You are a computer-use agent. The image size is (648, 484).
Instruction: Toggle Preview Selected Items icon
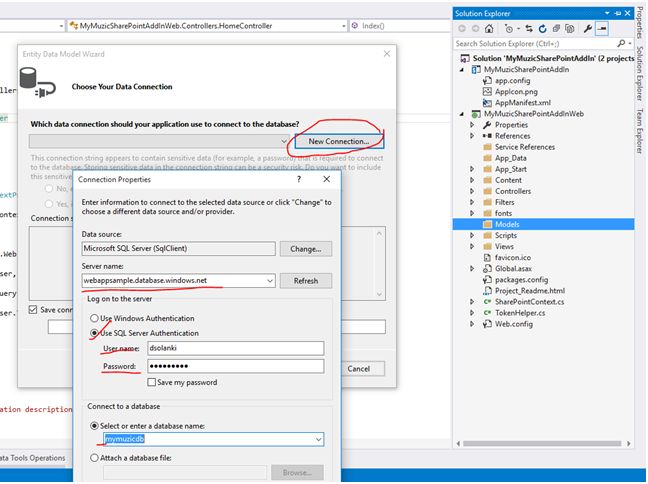tap(602, 29)
